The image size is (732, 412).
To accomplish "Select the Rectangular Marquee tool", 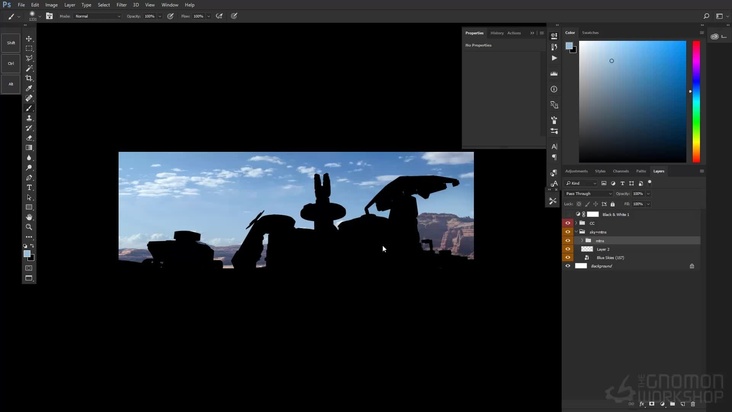I will point(29,48).
